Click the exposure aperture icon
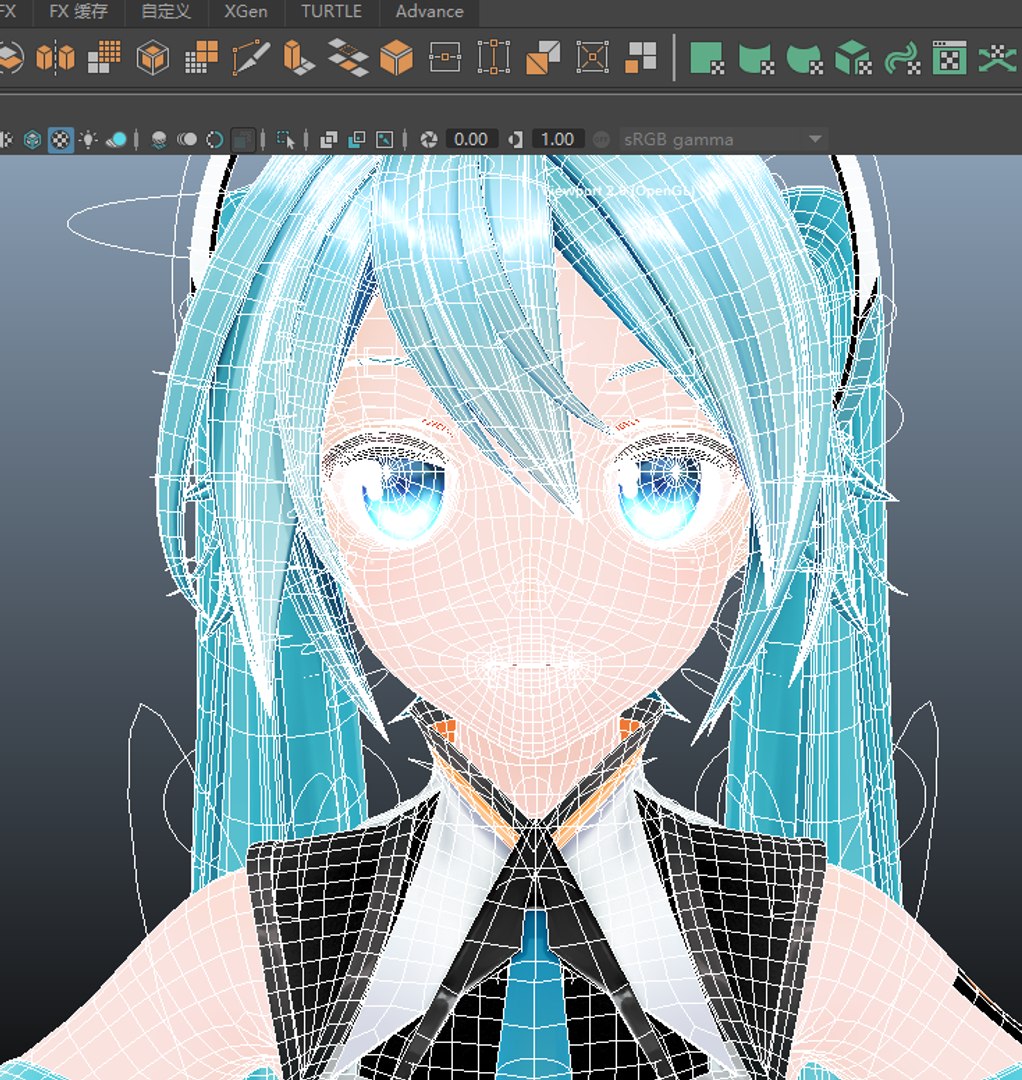Image resolution: width=1022 pixels, height=1080 pixels. [x=429, y=140]
